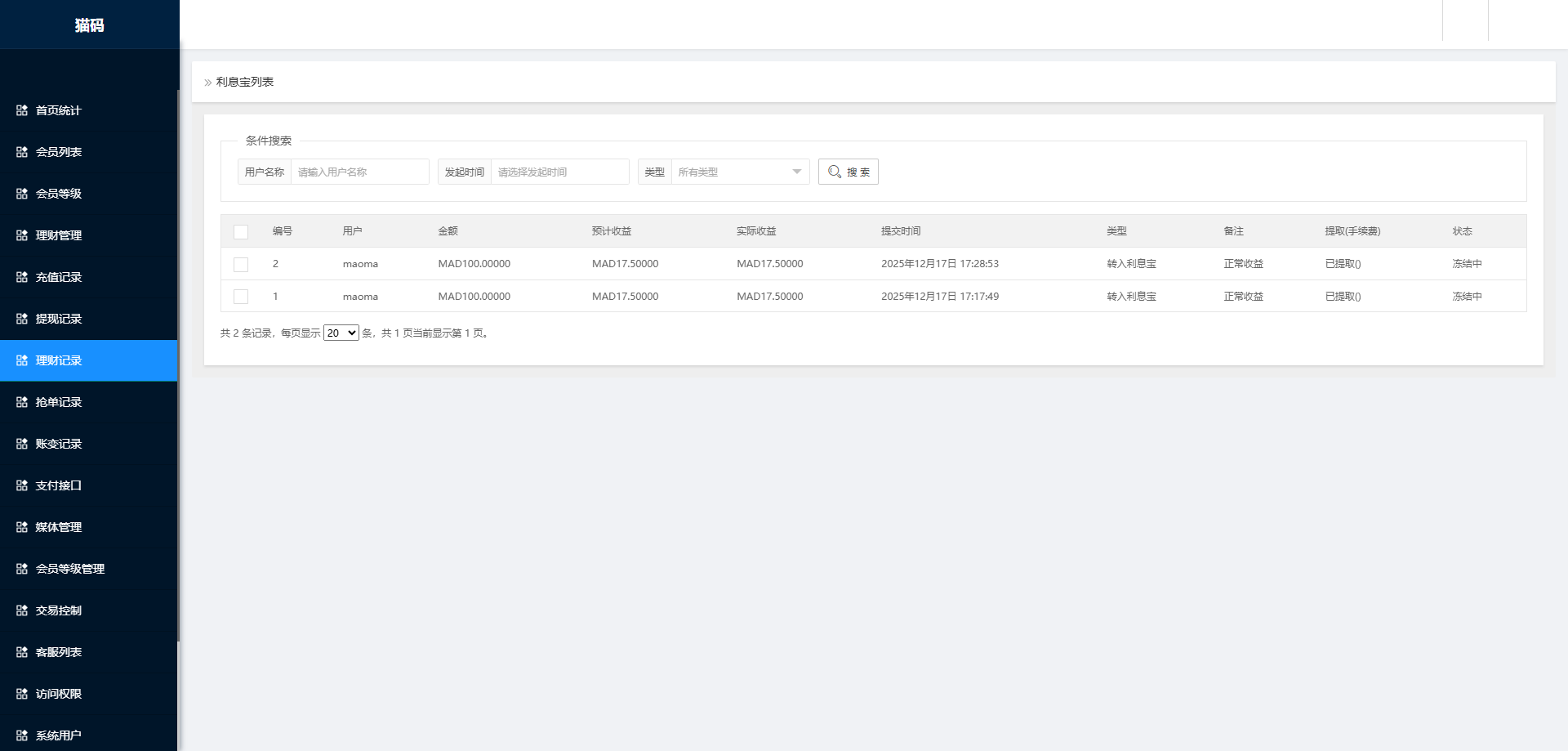This screenshot has width=1568, height=751.
Task: Click the 已提取() link in row 2
Action: click(1343, 264)
